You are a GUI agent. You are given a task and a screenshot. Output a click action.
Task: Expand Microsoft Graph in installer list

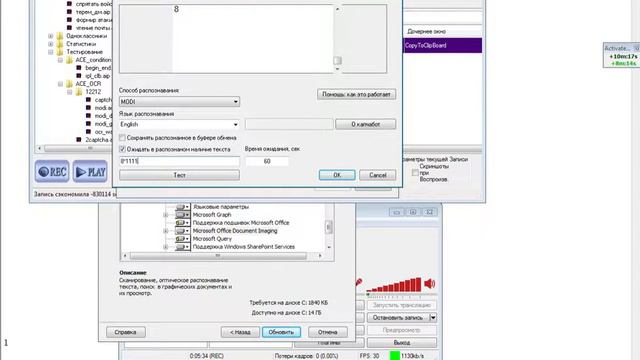point(166,215)
